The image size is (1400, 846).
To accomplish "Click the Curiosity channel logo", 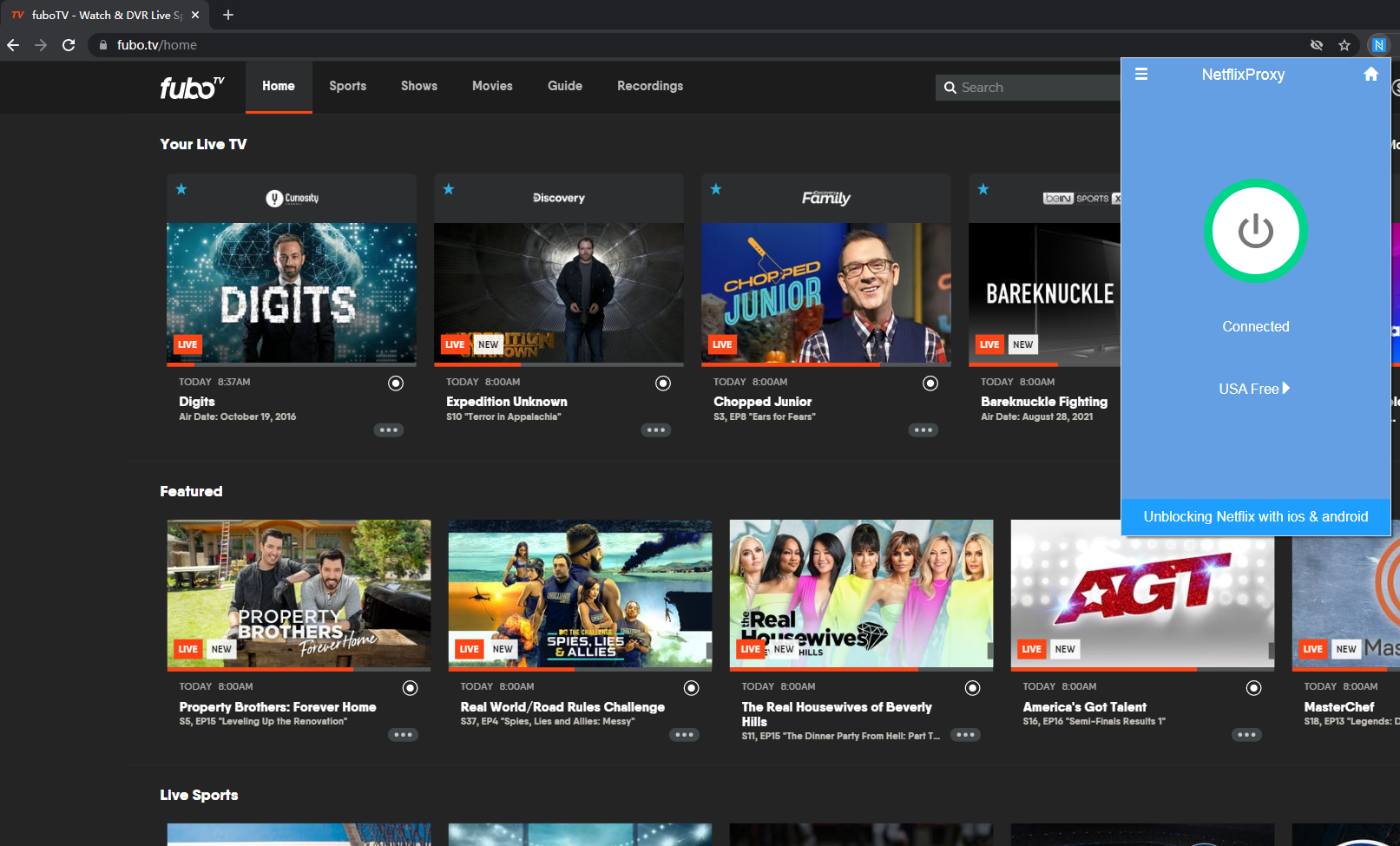I will tap(292, 199).
